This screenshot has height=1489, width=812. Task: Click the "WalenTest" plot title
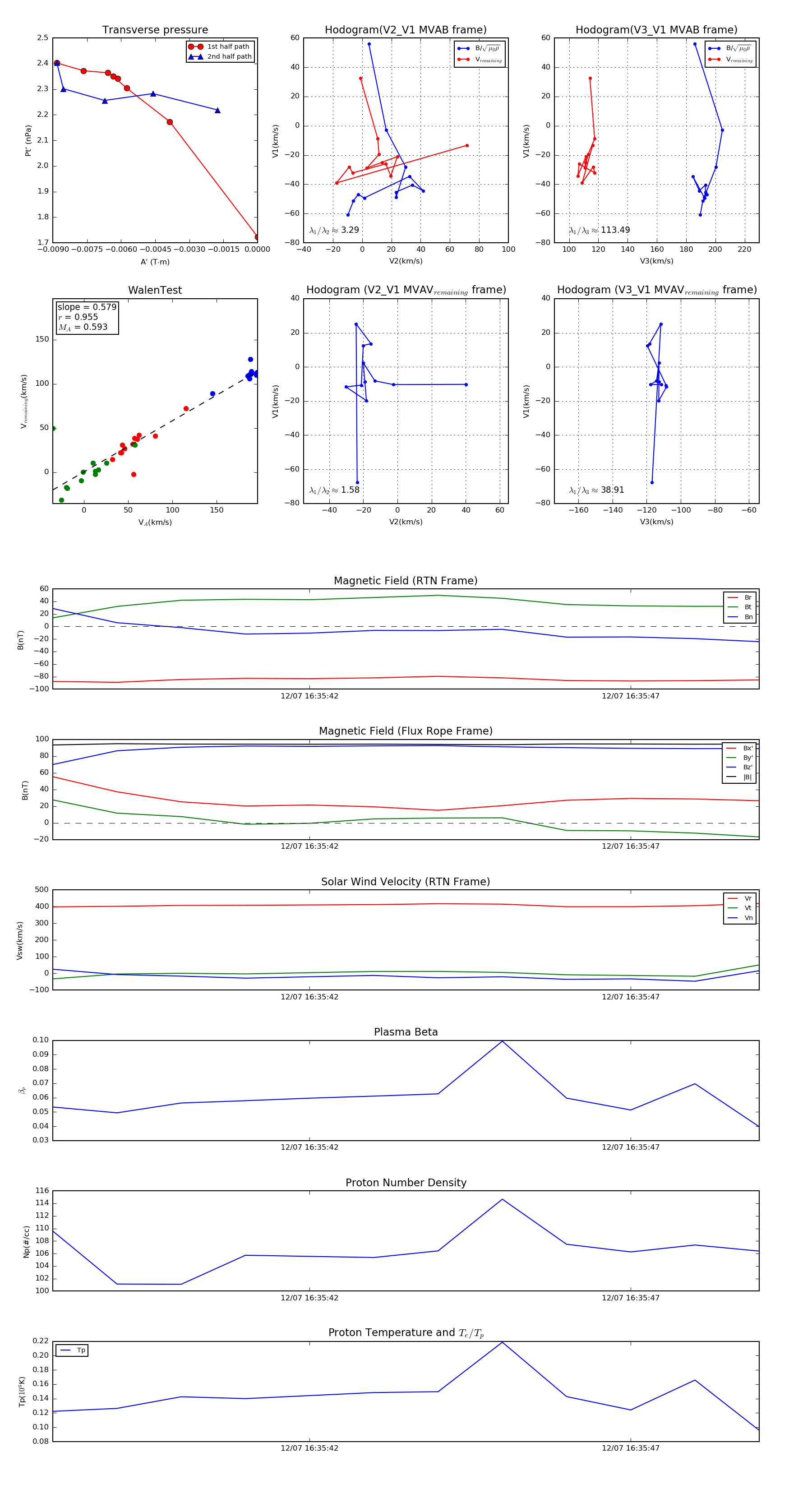click(x=155, y=290)
